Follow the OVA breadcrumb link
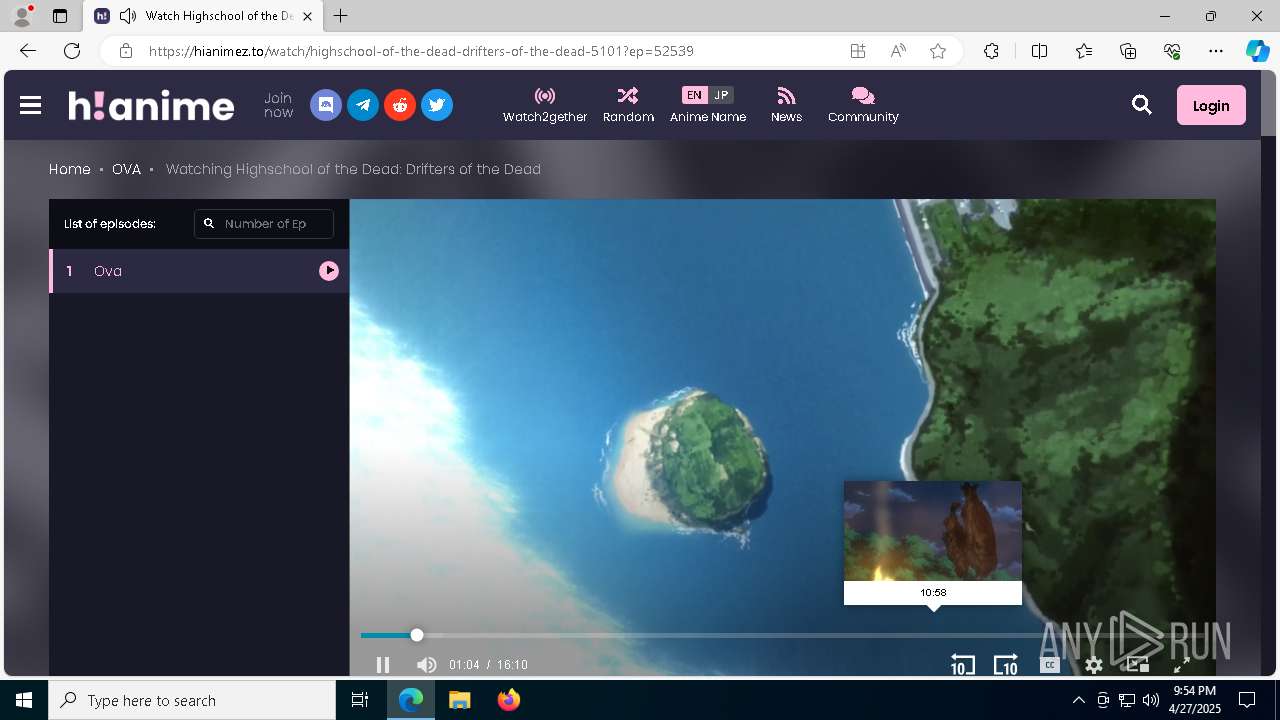Viewport: 1280px width, 720px height. click(126, 169)
